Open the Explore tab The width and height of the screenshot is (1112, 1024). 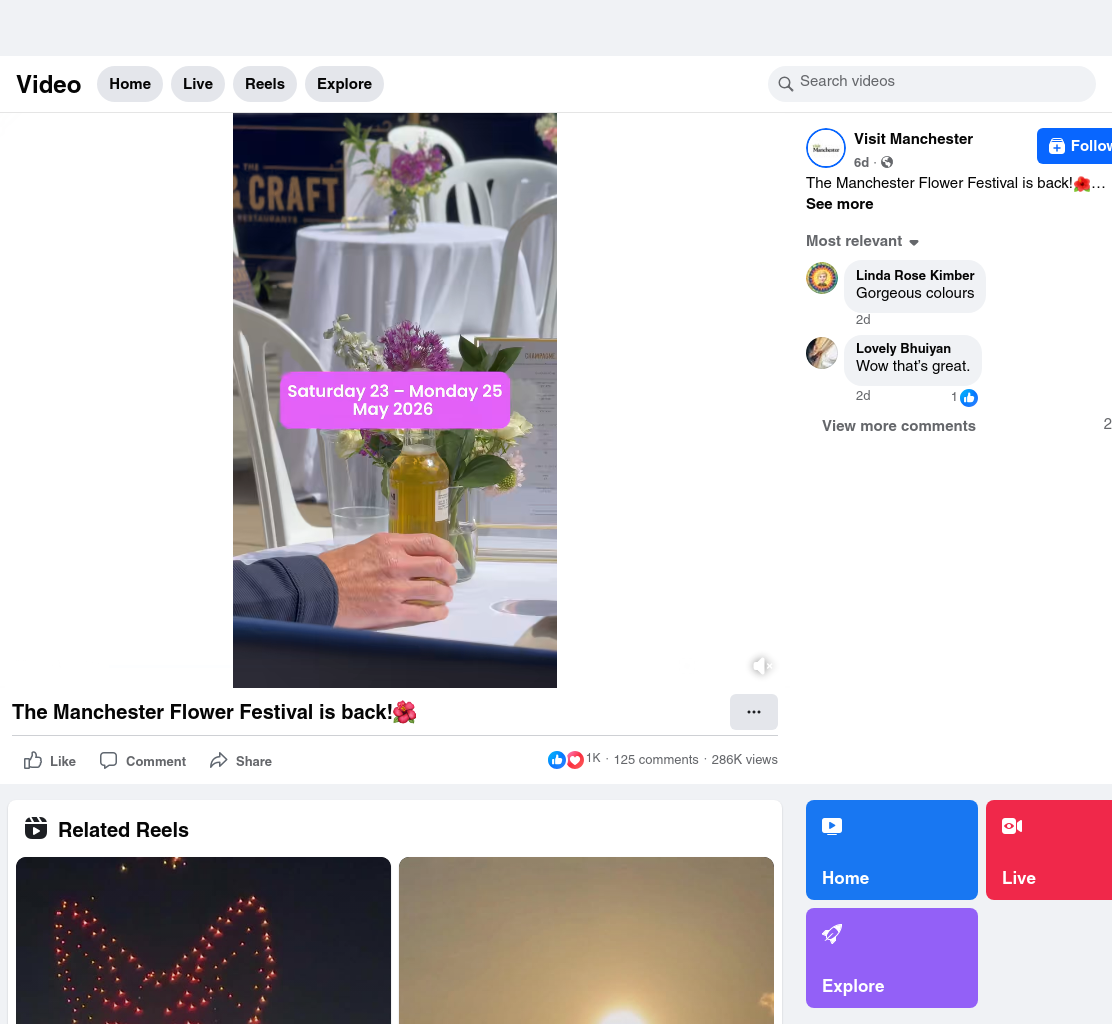[344, 84]
